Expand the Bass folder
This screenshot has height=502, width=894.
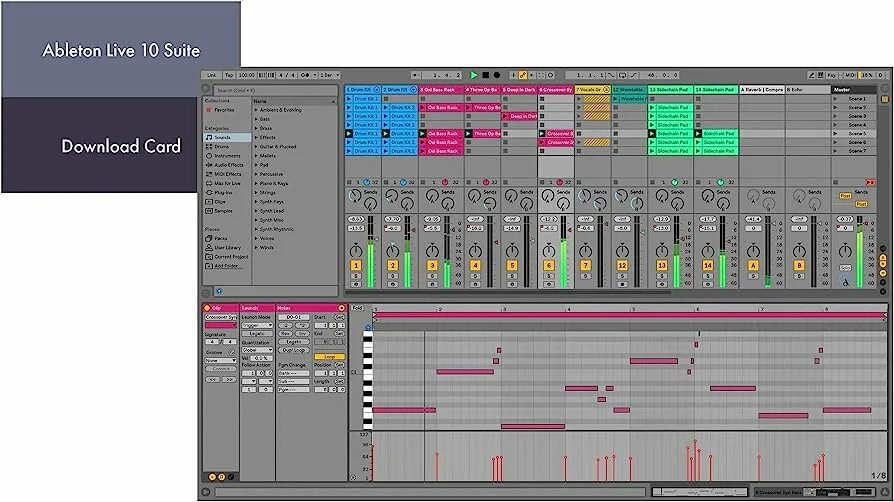pyautogui.click(x=256, y=119)
